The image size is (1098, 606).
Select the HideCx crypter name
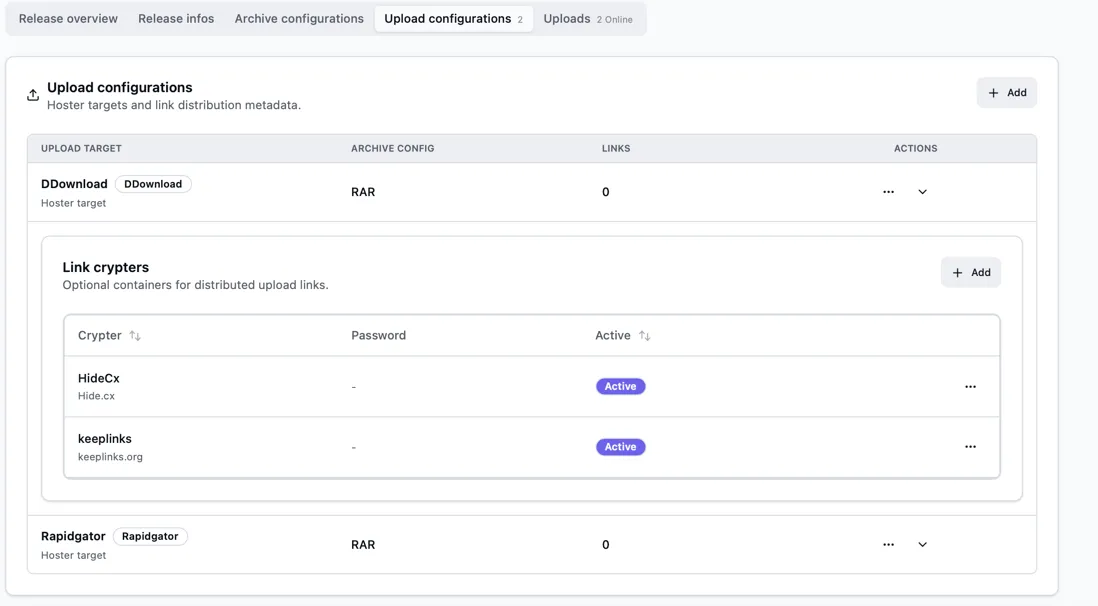pyautogui.click(x=99, y=378)
